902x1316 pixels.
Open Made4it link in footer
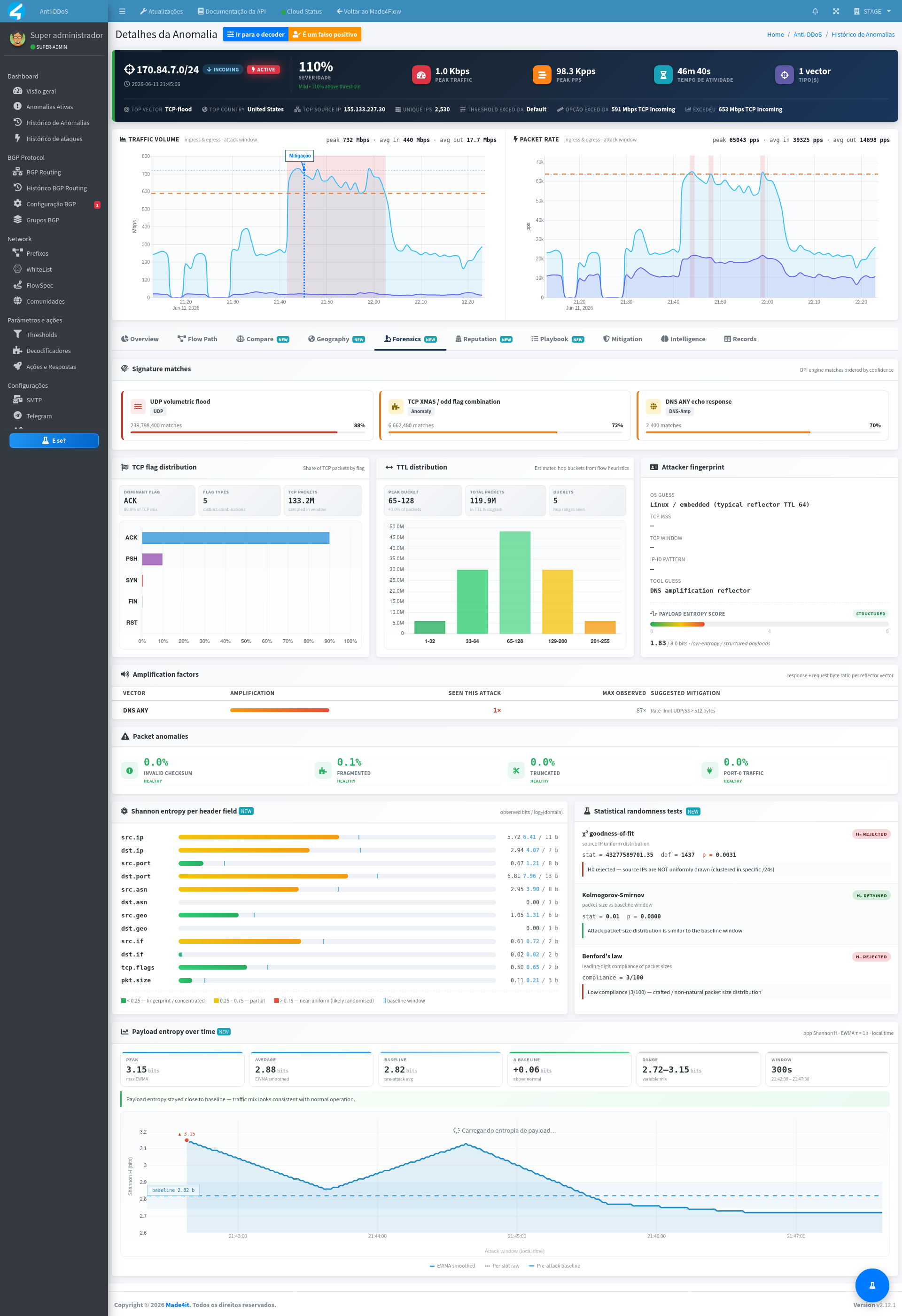point(178,1305)
